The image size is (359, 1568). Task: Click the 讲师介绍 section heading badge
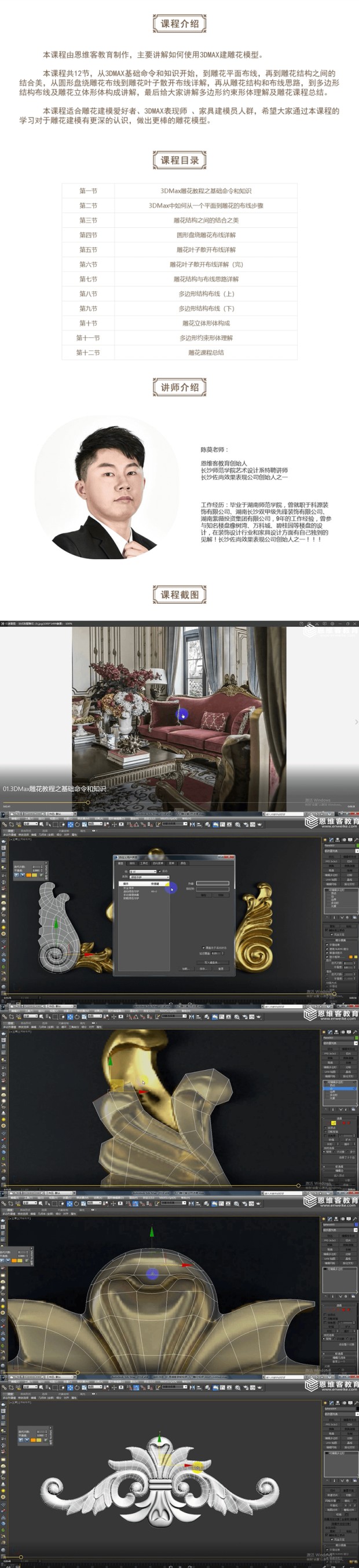tap(179, 386)
